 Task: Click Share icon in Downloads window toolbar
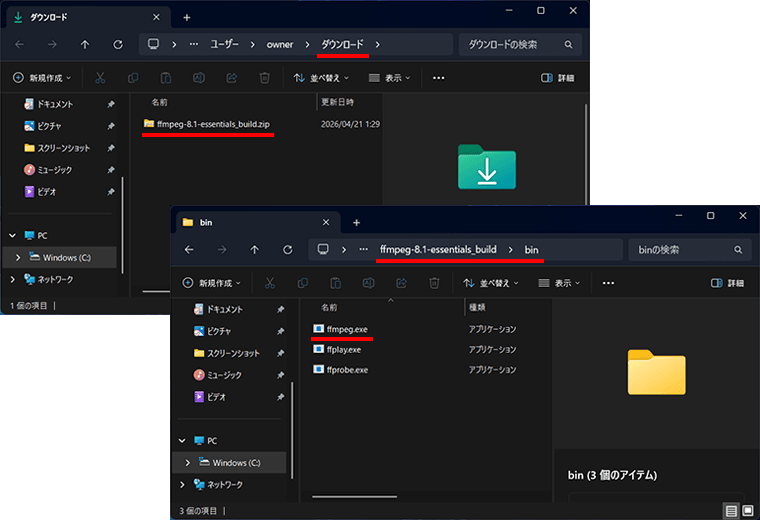232,78
